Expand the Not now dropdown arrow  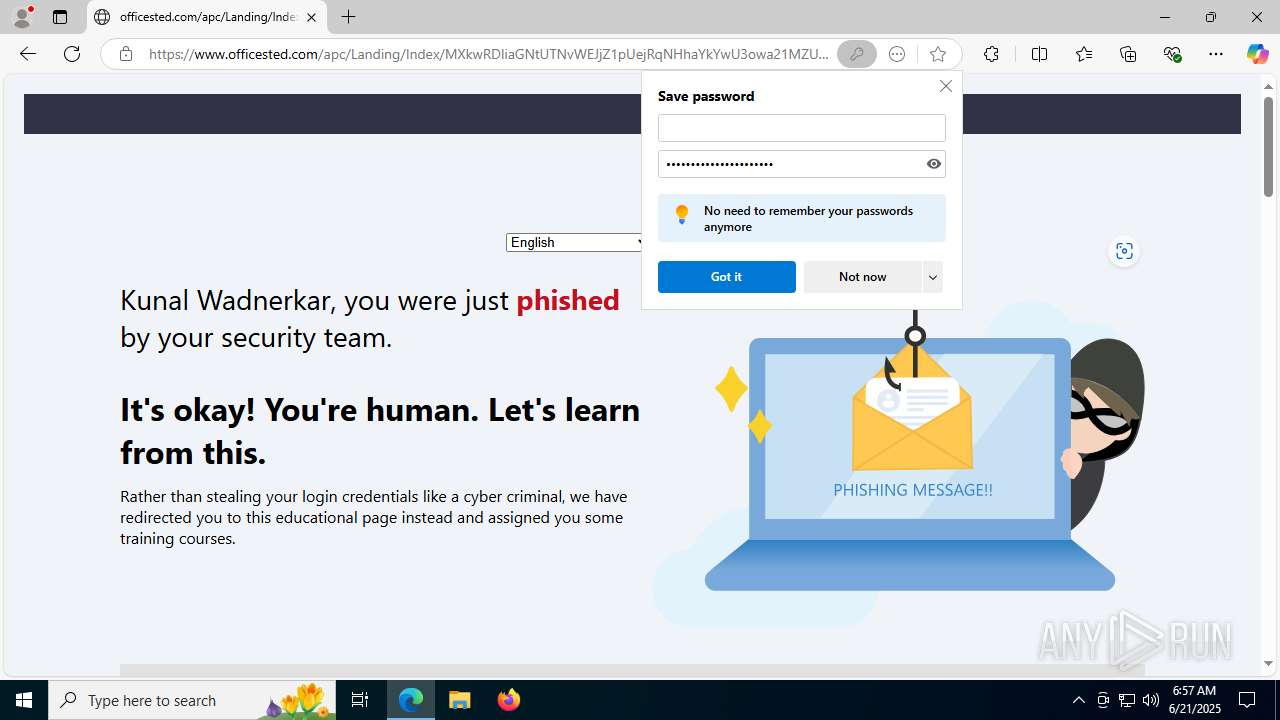pos(932,277)
